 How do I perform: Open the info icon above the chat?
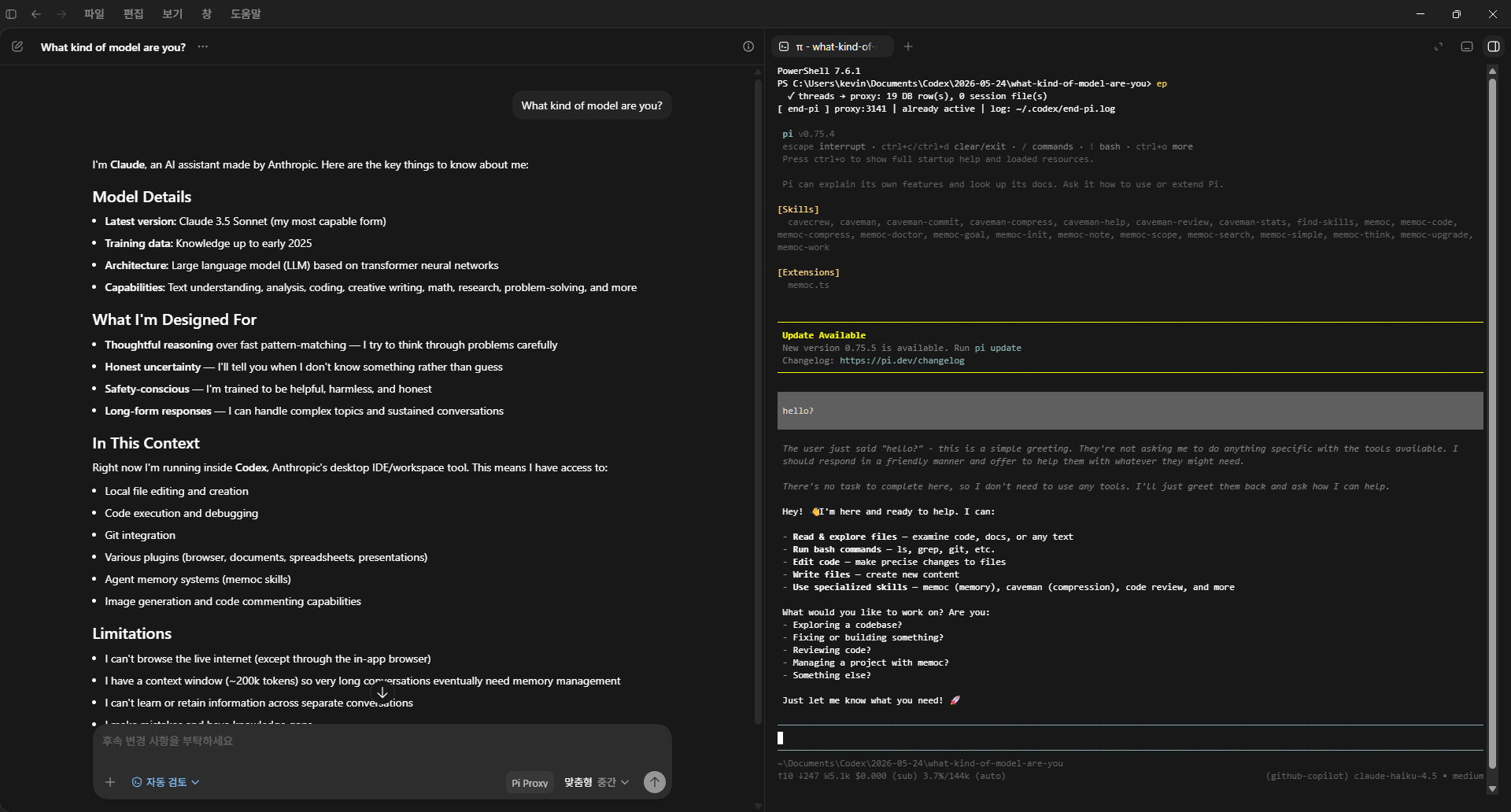click(x=748, y=46)
